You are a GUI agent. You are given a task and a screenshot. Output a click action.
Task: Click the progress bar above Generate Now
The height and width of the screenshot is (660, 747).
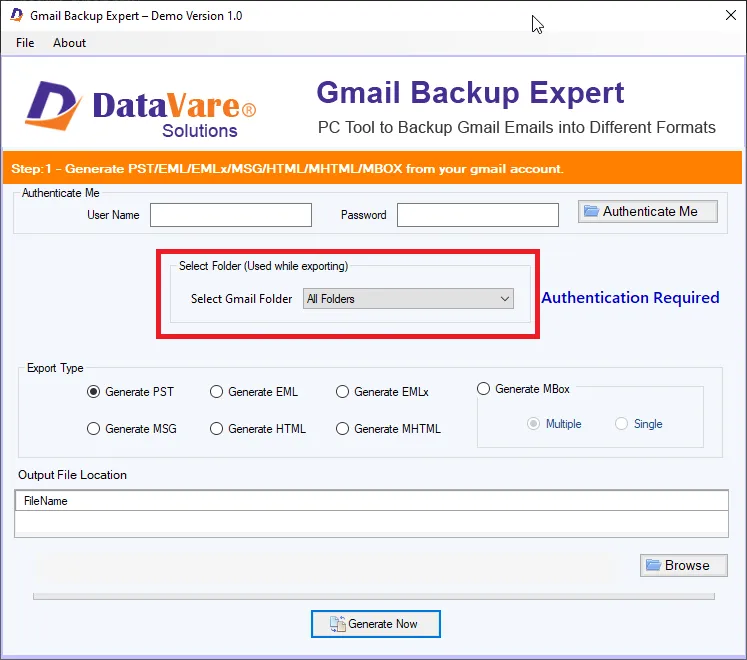(374, 597)
